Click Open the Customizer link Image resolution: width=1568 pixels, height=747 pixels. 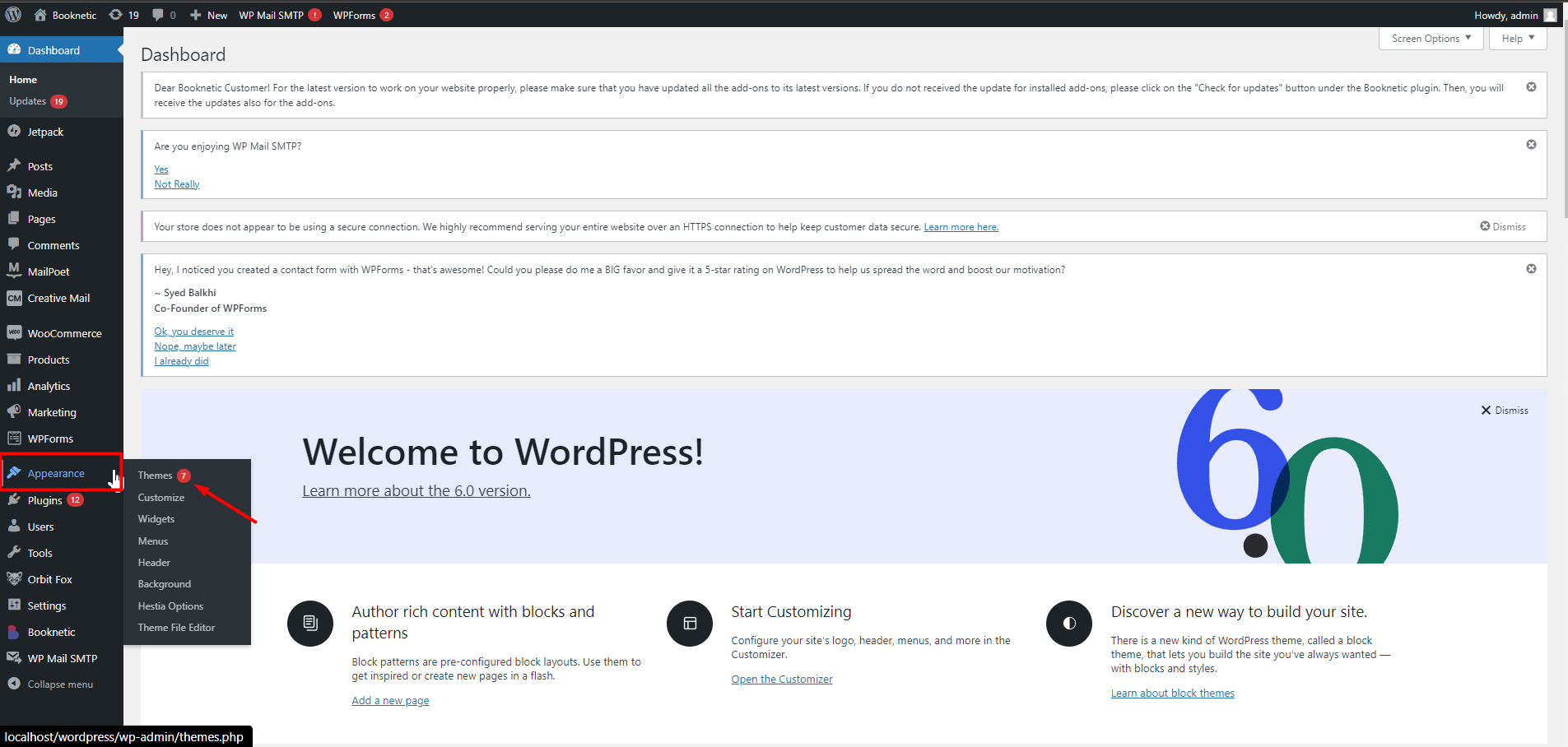(782, 680)
